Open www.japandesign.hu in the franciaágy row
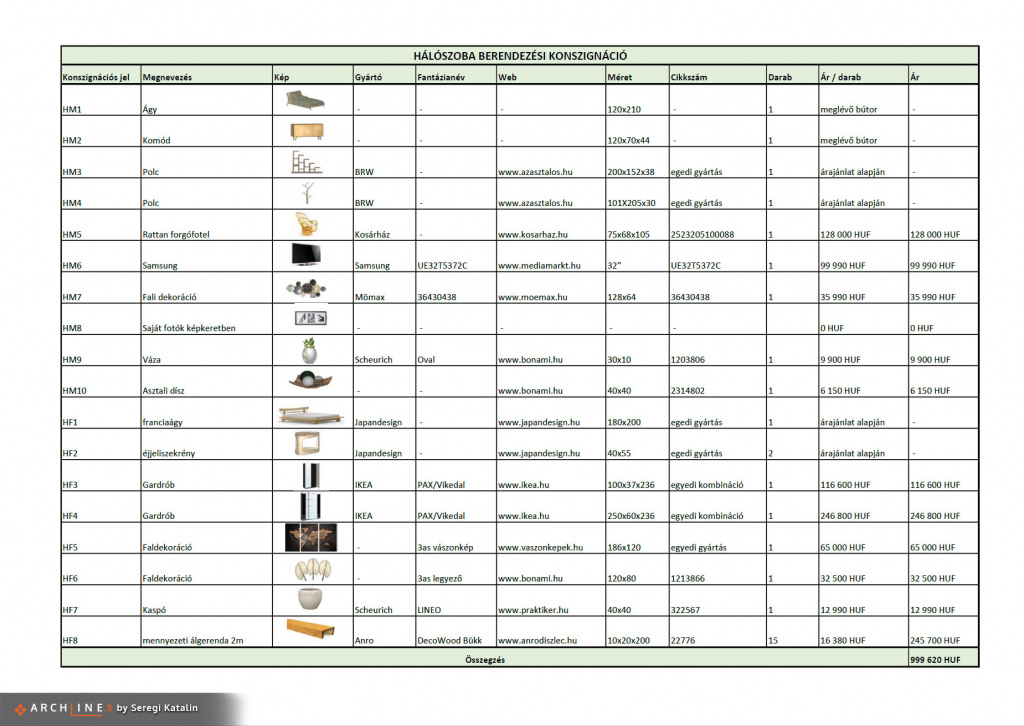The image size is (1024, 726). [x=539, y=422]
